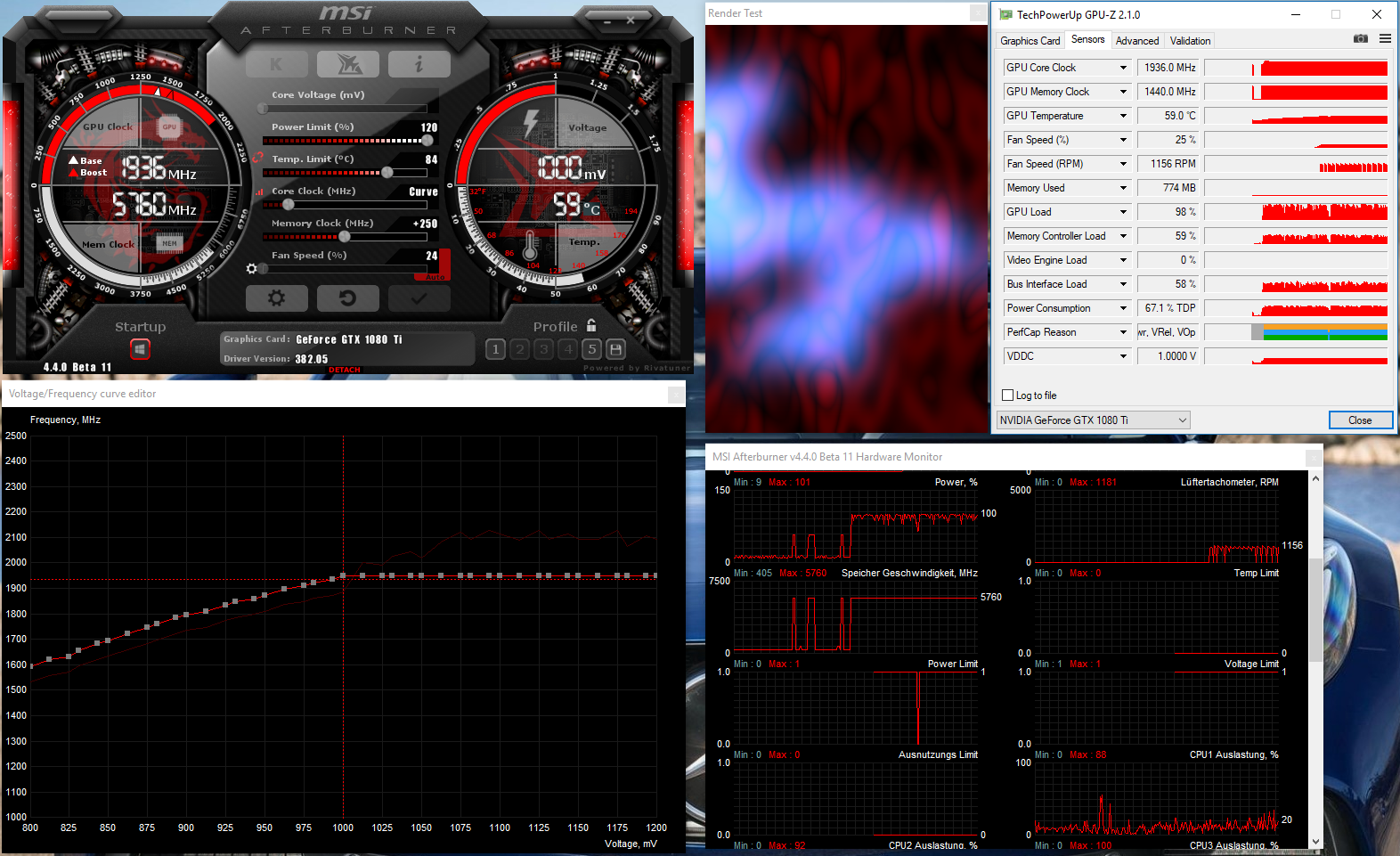Enable the Log to file checkbox

1008,395
